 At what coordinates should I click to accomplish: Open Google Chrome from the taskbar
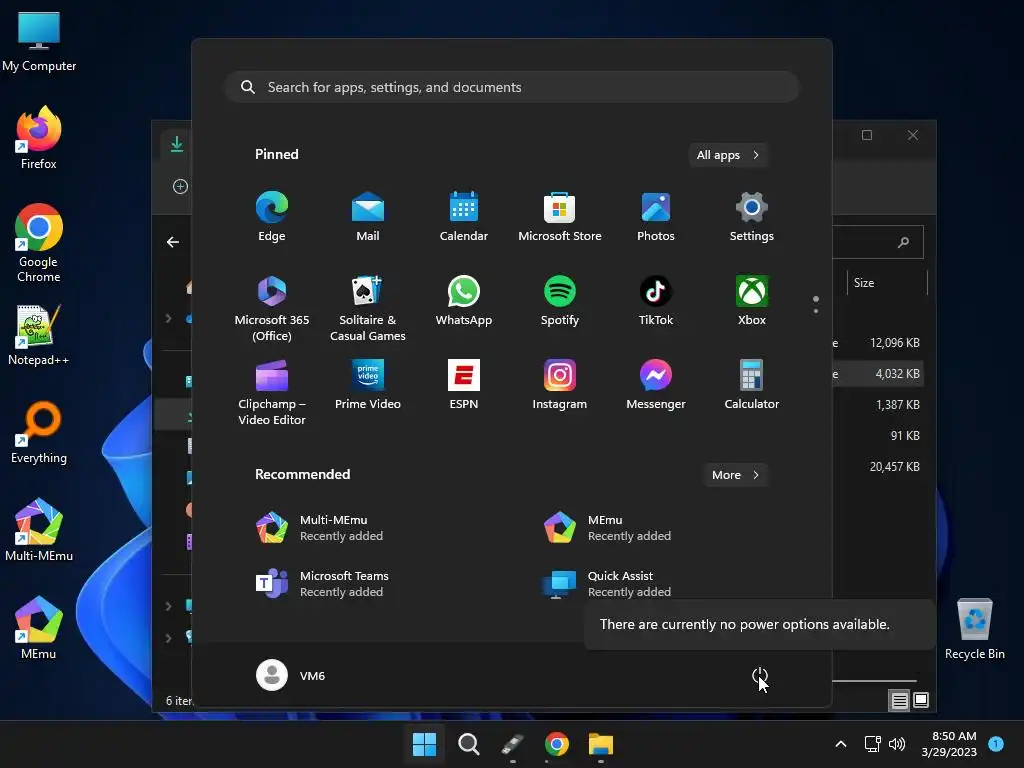[556, 744]
